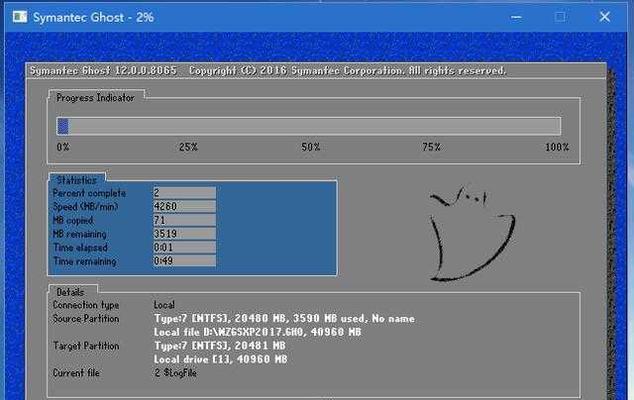Screen dimensions: 634x400
Task: Click the 'Speed (MB/min)' label
Action: [85, 207]
